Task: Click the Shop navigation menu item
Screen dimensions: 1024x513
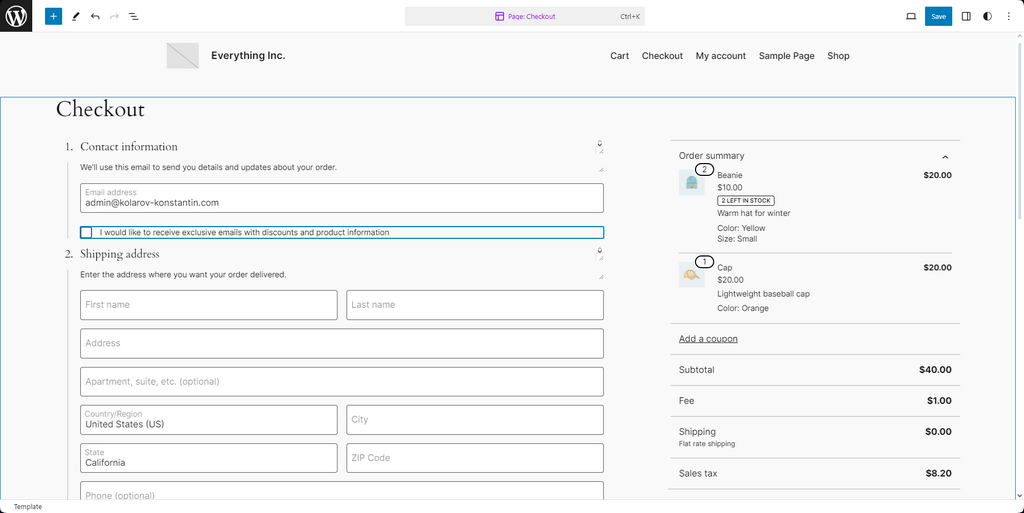Action: 838,56
